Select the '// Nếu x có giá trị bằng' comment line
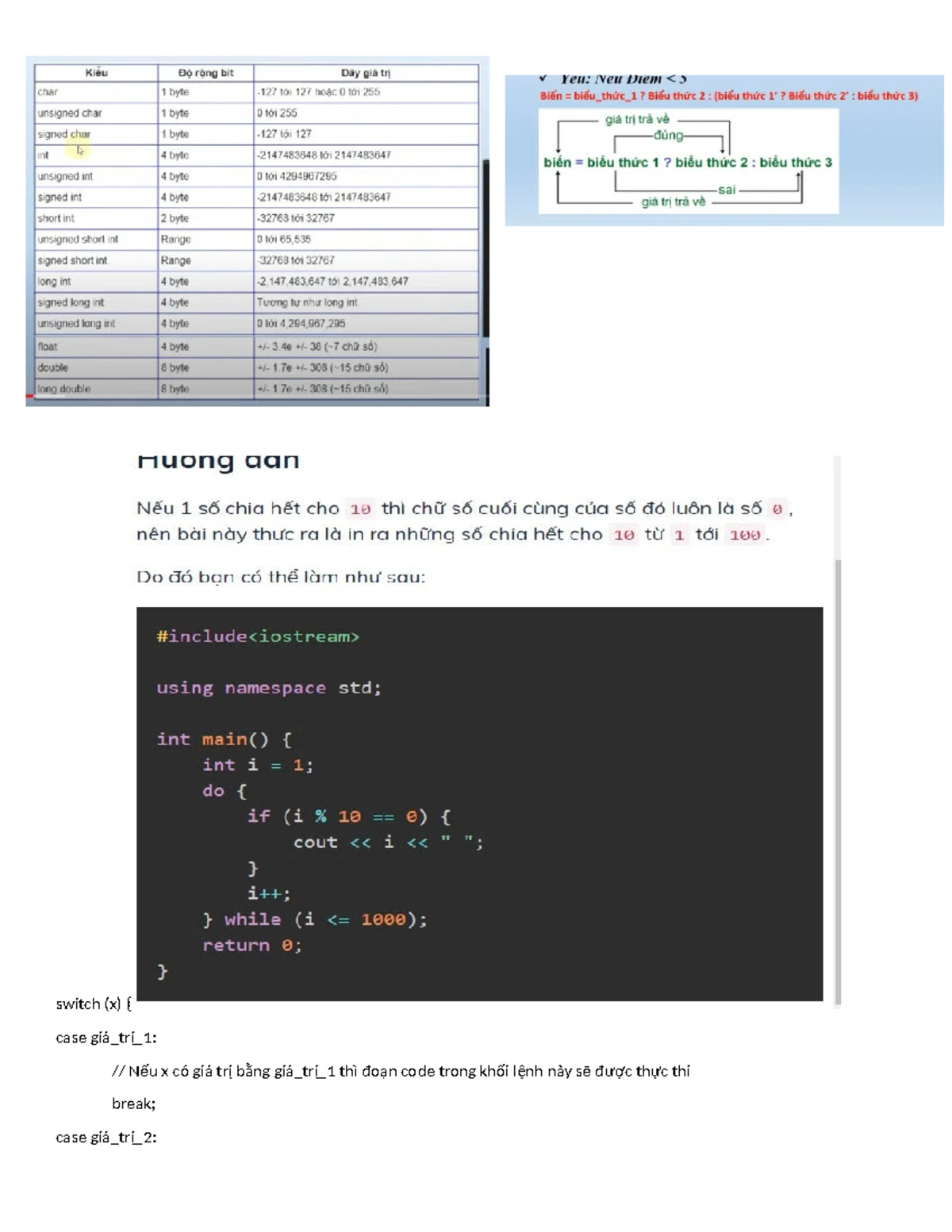 point(401,1071)
